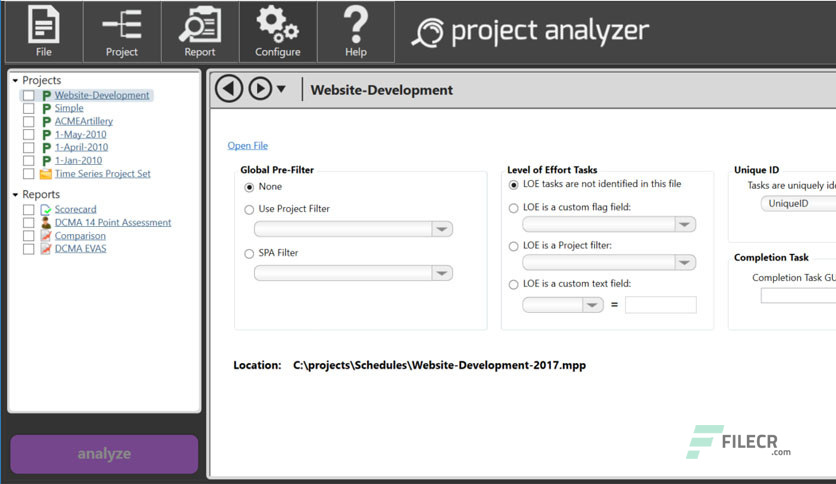Viewport: 836px width, 484px height.
Task: Check the Website-Development project checkbox
Action: click(29, 95)
